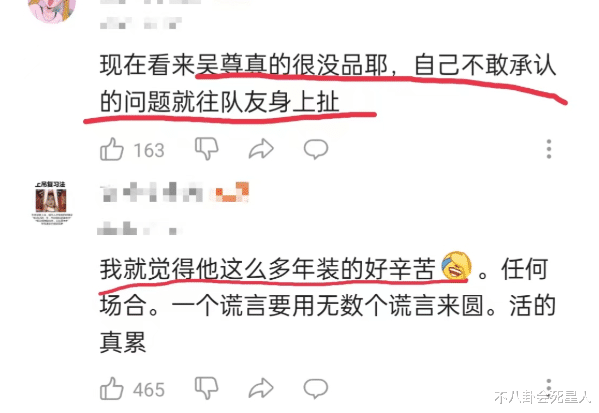599x413 pixels.
Task: Share the comment with 163 likes
Action: [x=261, y=149]
